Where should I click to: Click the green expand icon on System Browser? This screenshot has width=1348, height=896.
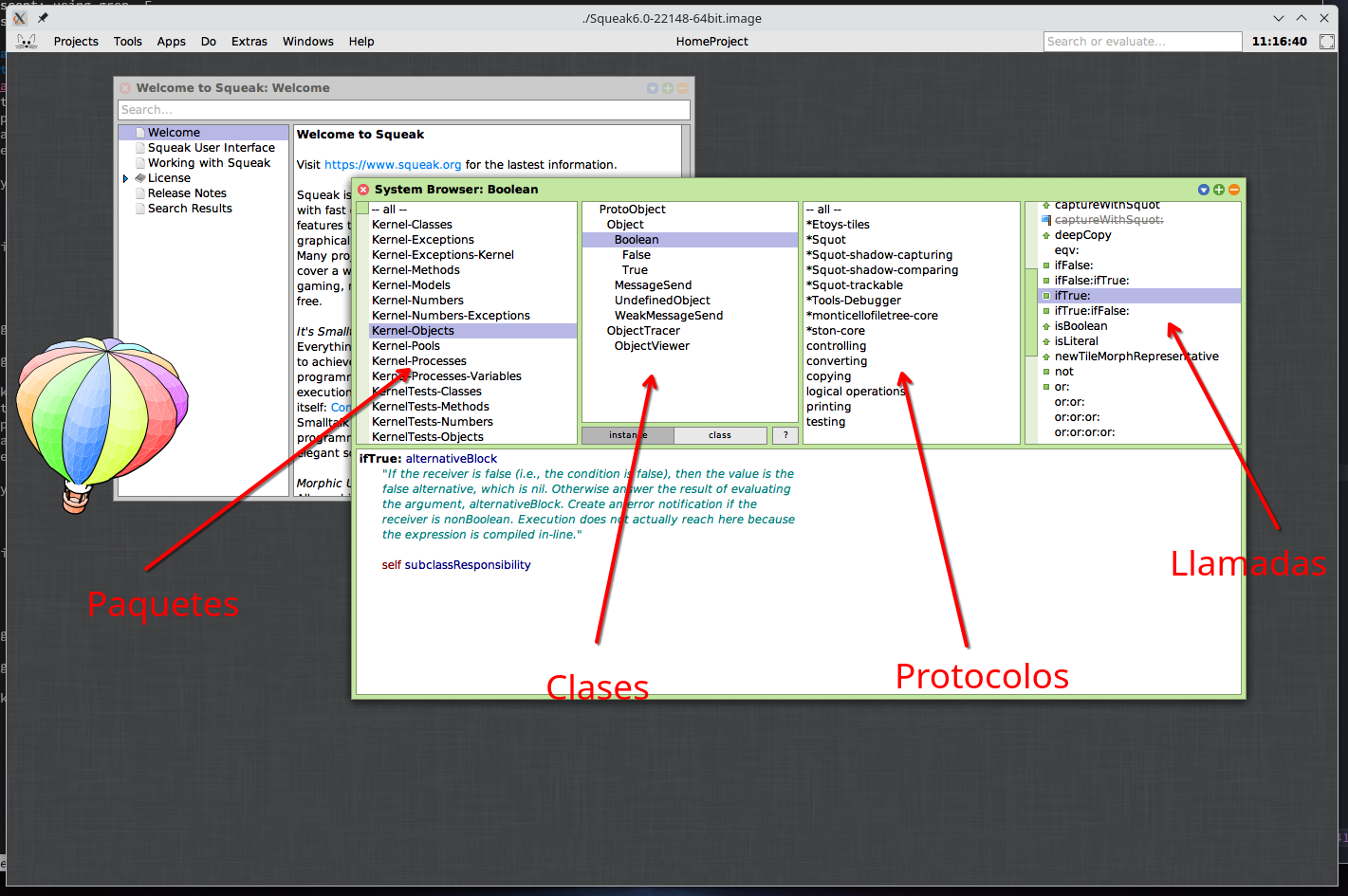(x=1219, y=190)
